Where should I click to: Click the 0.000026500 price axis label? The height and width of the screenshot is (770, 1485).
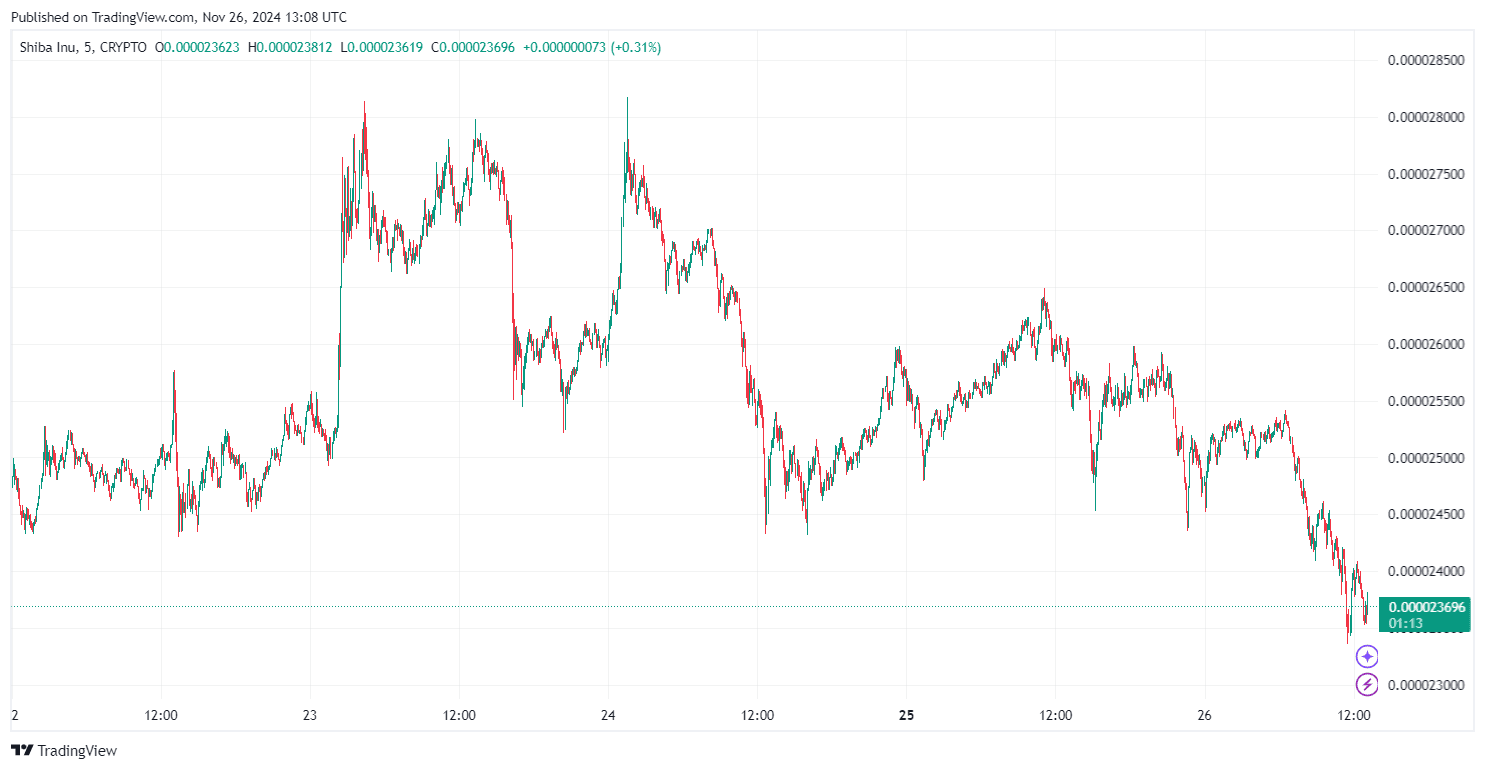tap(1426, 287)
